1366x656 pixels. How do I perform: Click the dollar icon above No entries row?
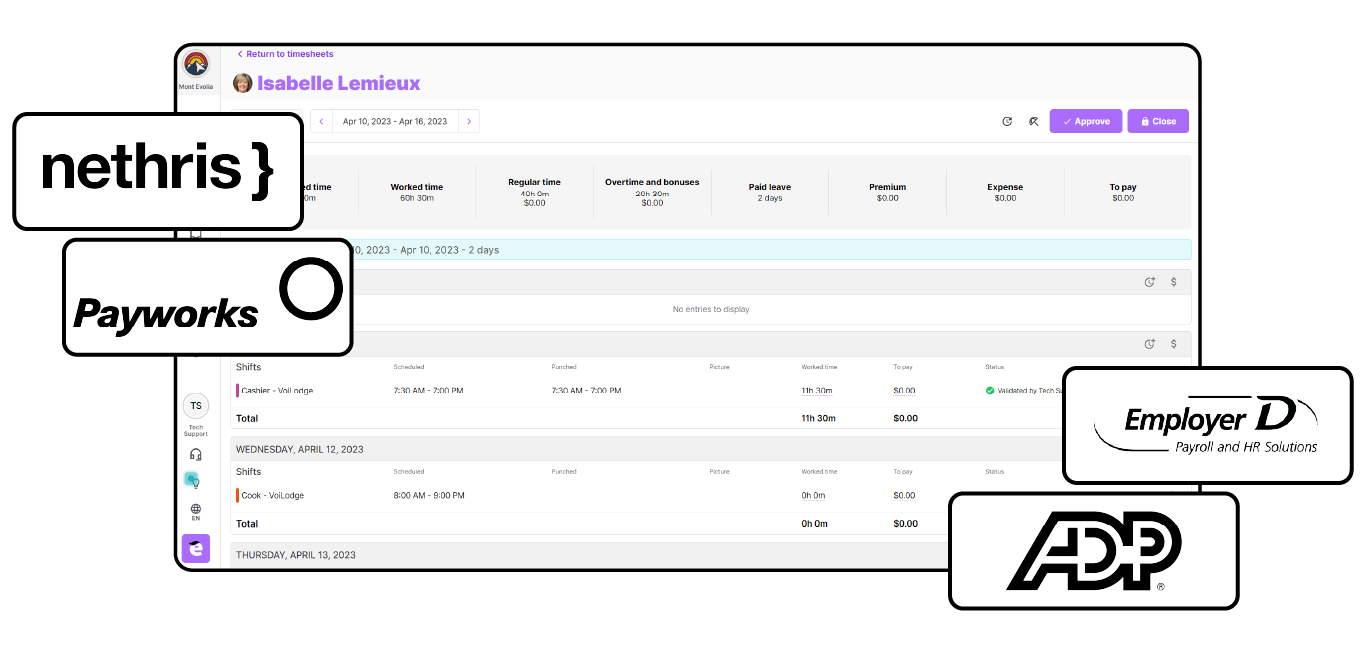(x=1174, y=282)
